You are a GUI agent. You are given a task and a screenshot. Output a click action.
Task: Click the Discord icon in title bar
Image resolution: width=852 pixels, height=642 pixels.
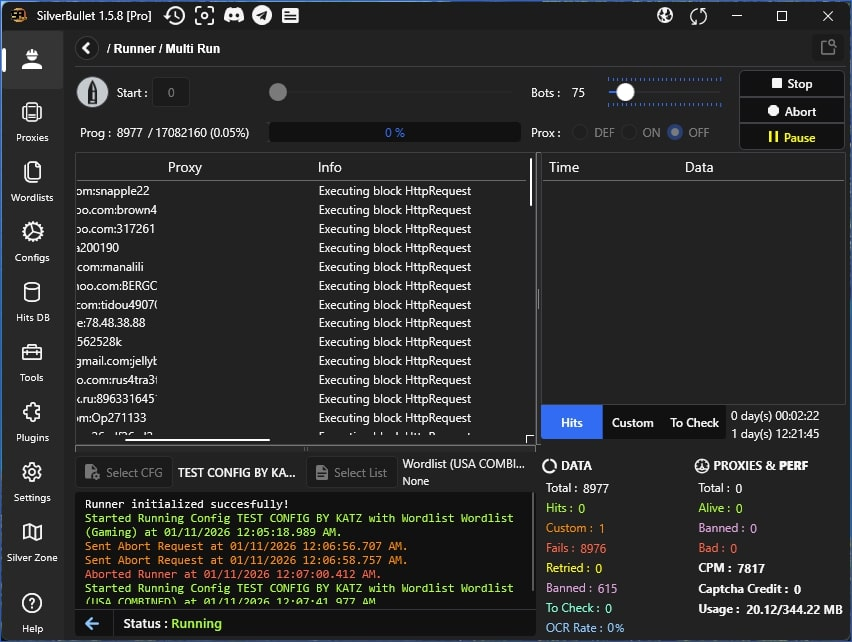click(x=233, y=16)
